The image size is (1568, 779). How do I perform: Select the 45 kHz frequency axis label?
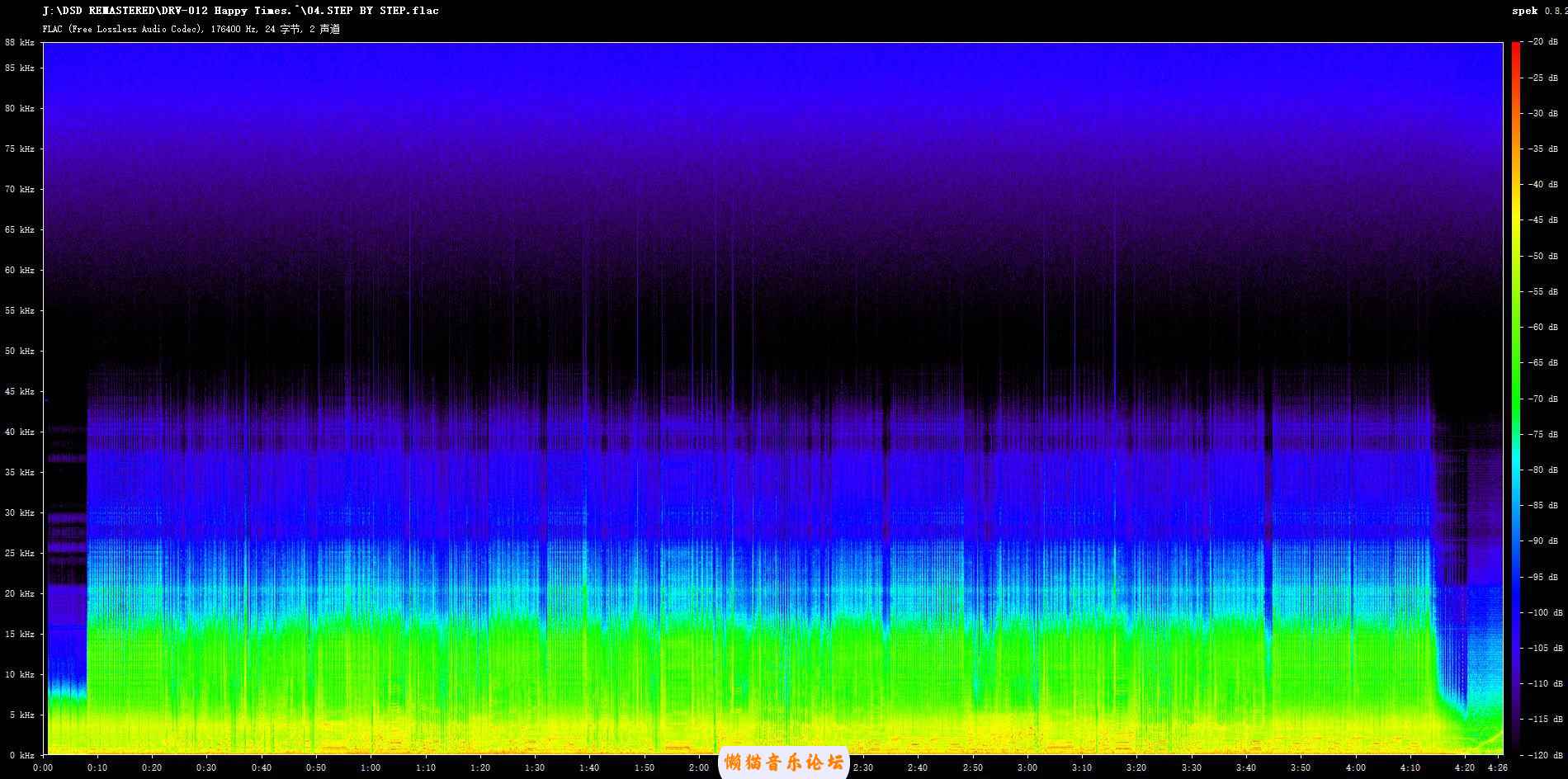coord(20,392)
